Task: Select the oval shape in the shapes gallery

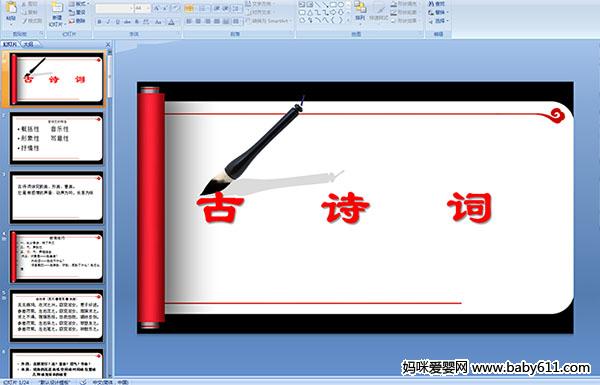Action: 342,5
